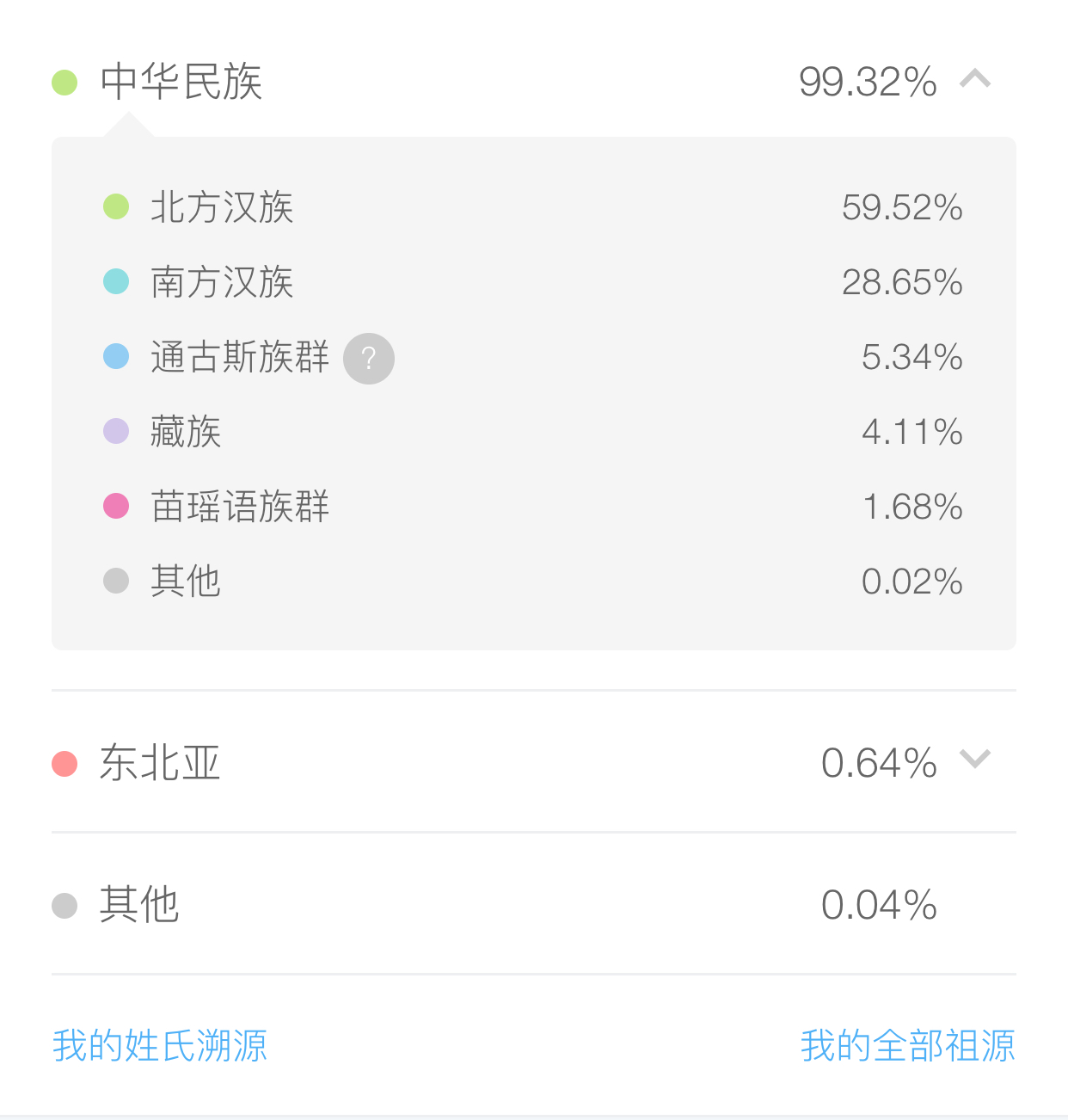1068x1120 pixels.
Task: Expand the 东北亚 section chevron
Action: click(x=975, y=760)
